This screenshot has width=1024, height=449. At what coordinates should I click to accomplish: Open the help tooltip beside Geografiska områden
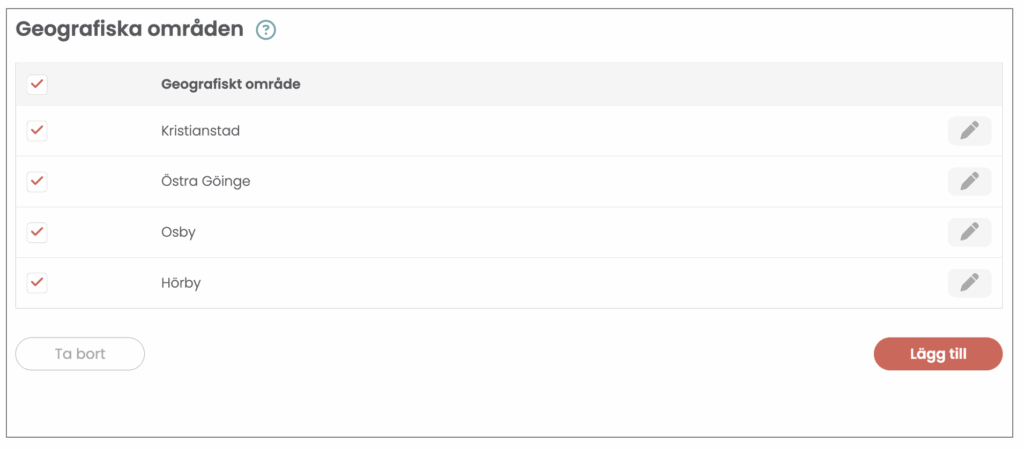[x=265, y=30]
